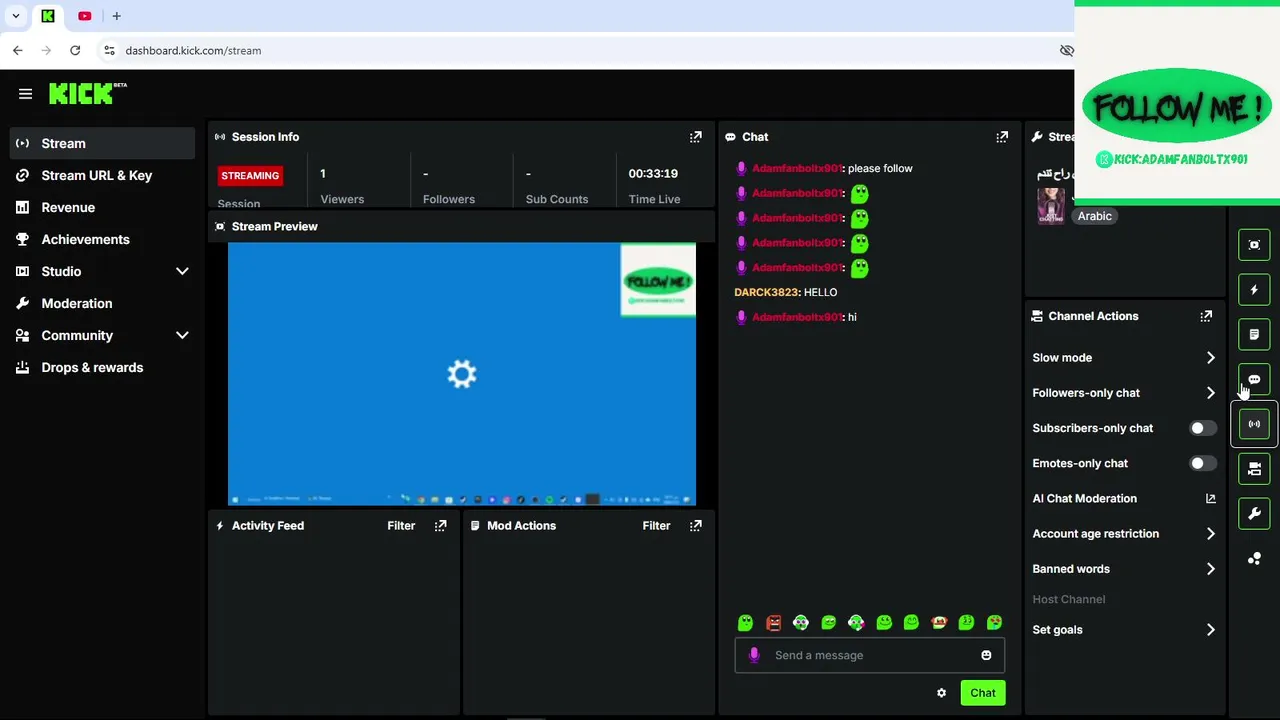Pop out the Session Info panel

[696, 137]
